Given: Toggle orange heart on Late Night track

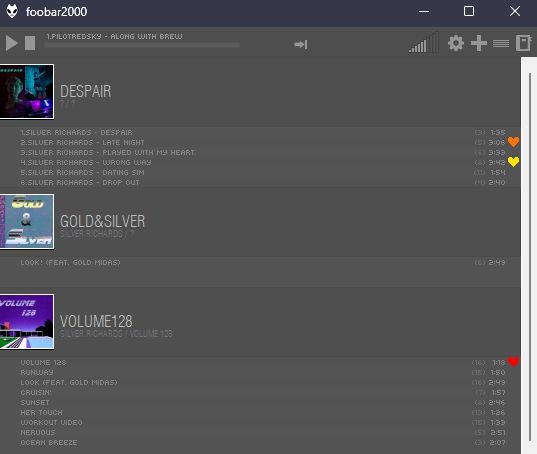Looking at the screenshot, I should [x=513, y=142].
